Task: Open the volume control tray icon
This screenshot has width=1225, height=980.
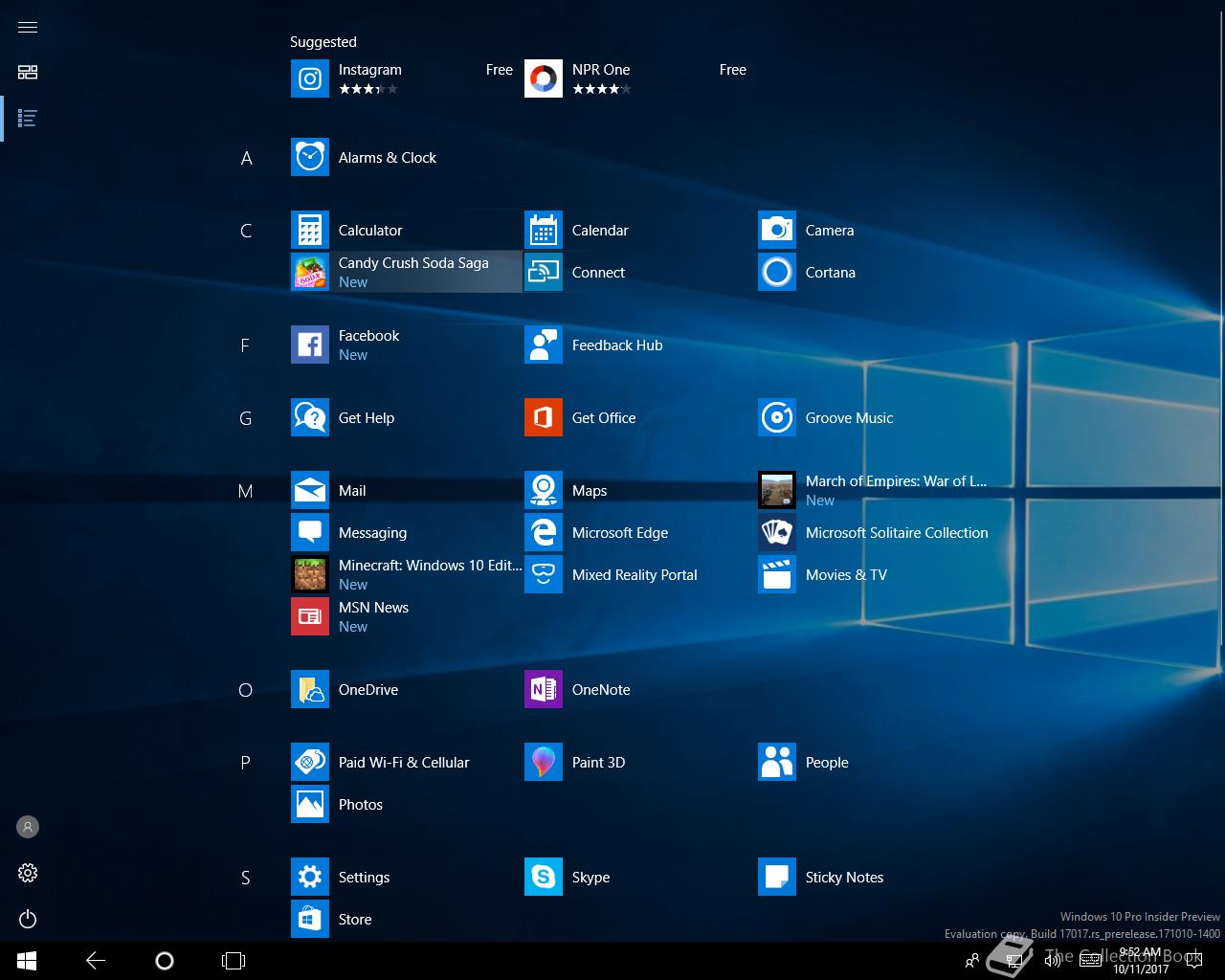Action: pos(1053,961)
